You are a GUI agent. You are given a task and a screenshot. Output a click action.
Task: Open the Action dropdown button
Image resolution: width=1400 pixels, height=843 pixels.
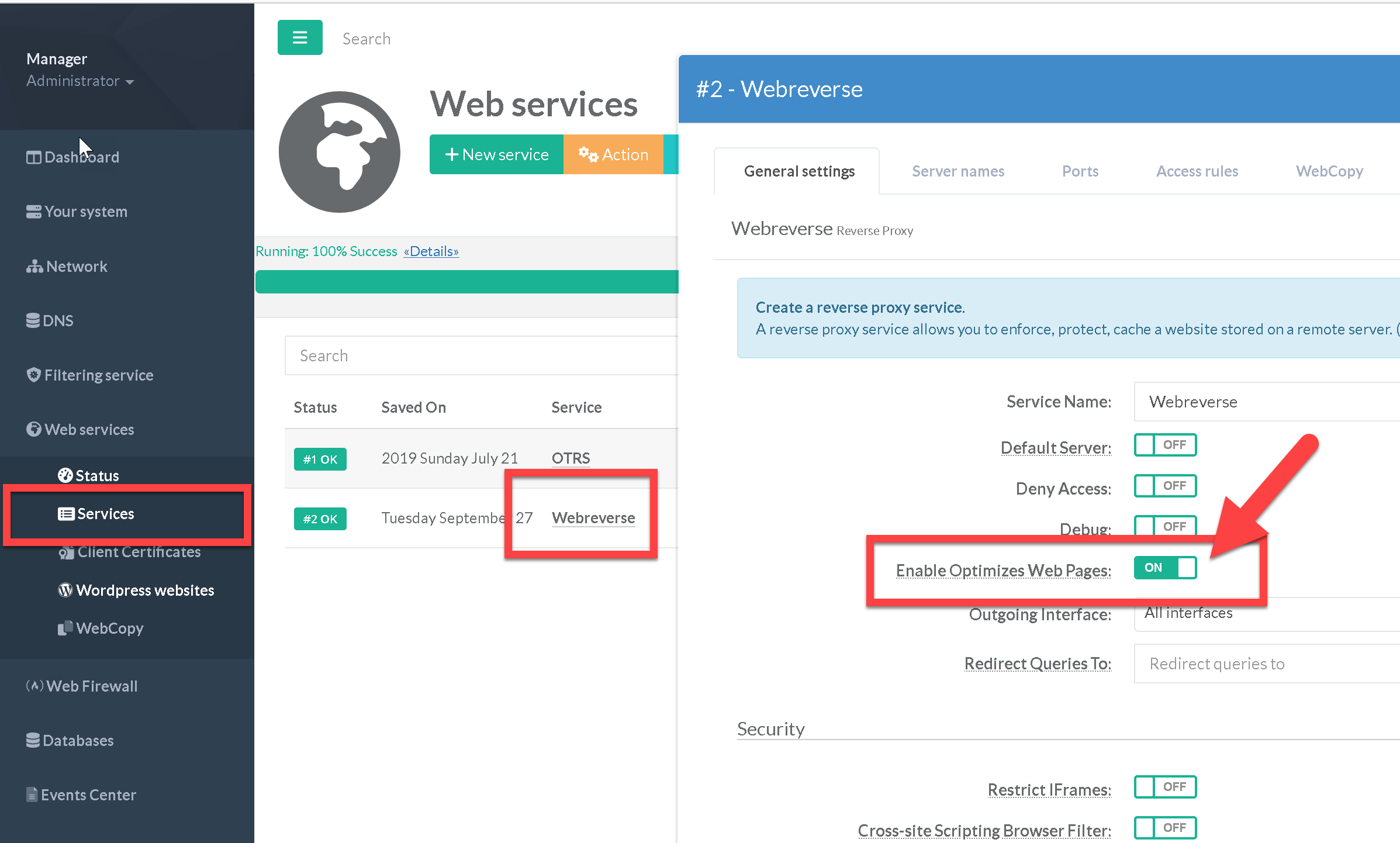[613, 155]
